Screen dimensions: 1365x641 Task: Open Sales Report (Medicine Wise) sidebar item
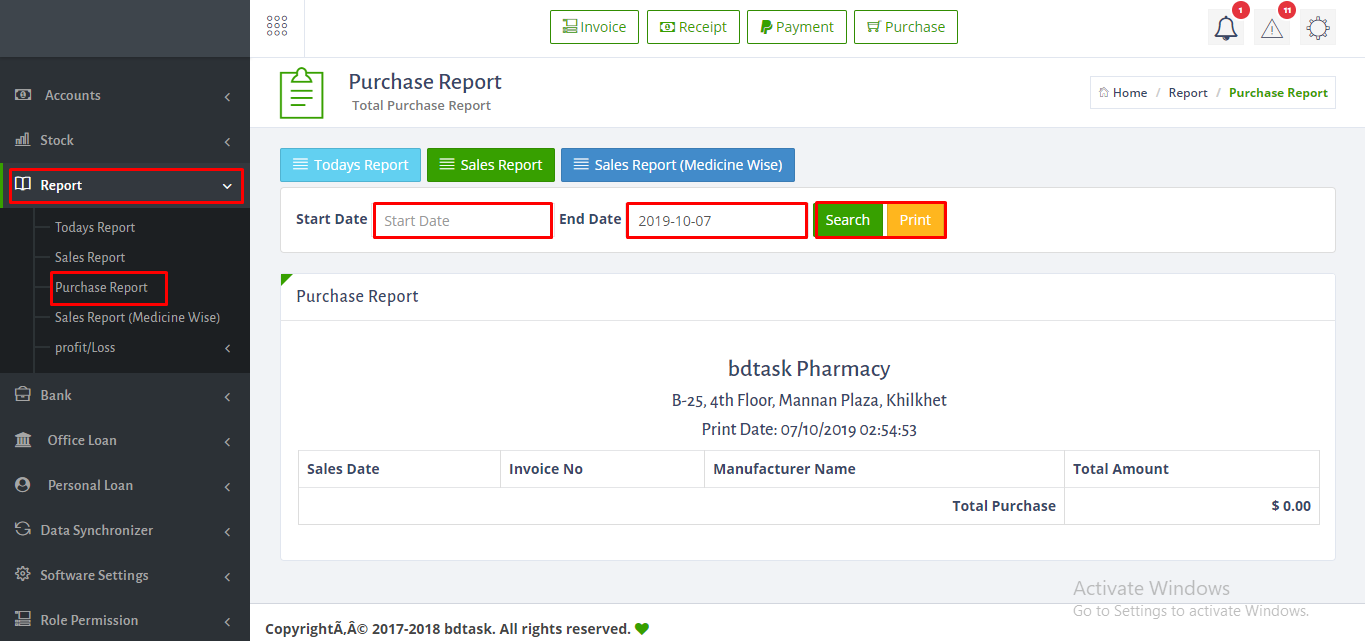[137, 317]
